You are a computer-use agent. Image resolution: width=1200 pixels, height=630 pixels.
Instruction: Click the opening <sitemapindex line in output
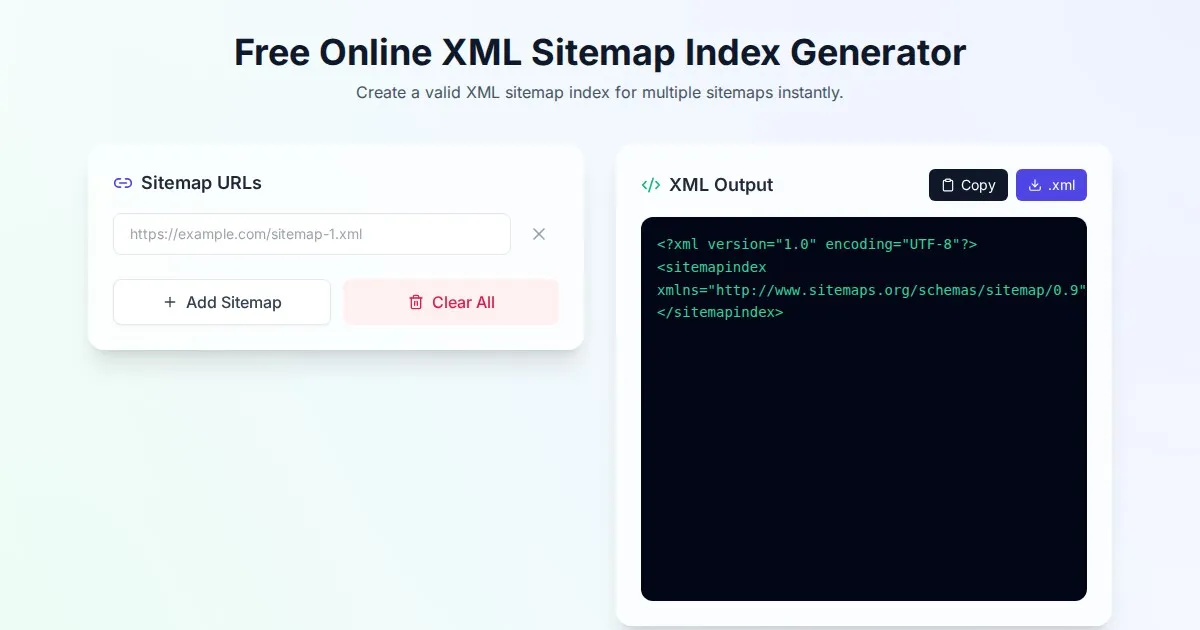coord(711,267)
